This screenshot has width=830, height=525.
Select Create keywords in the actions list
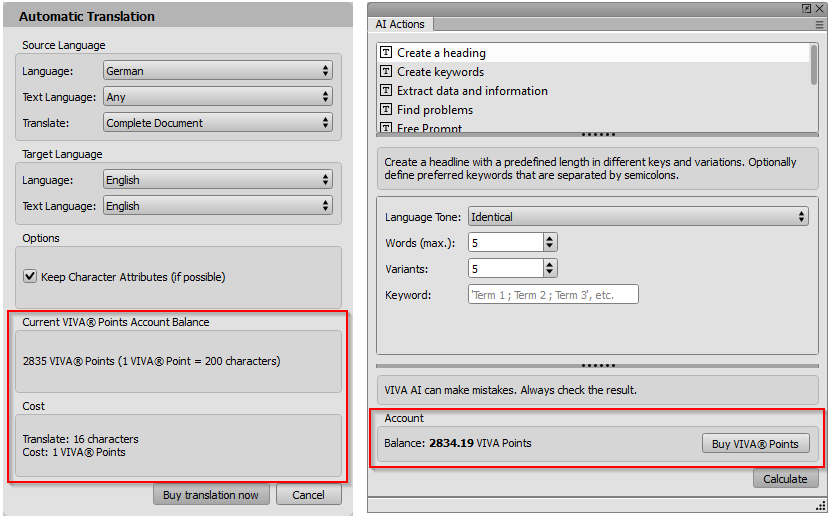[x=440, y=72]
